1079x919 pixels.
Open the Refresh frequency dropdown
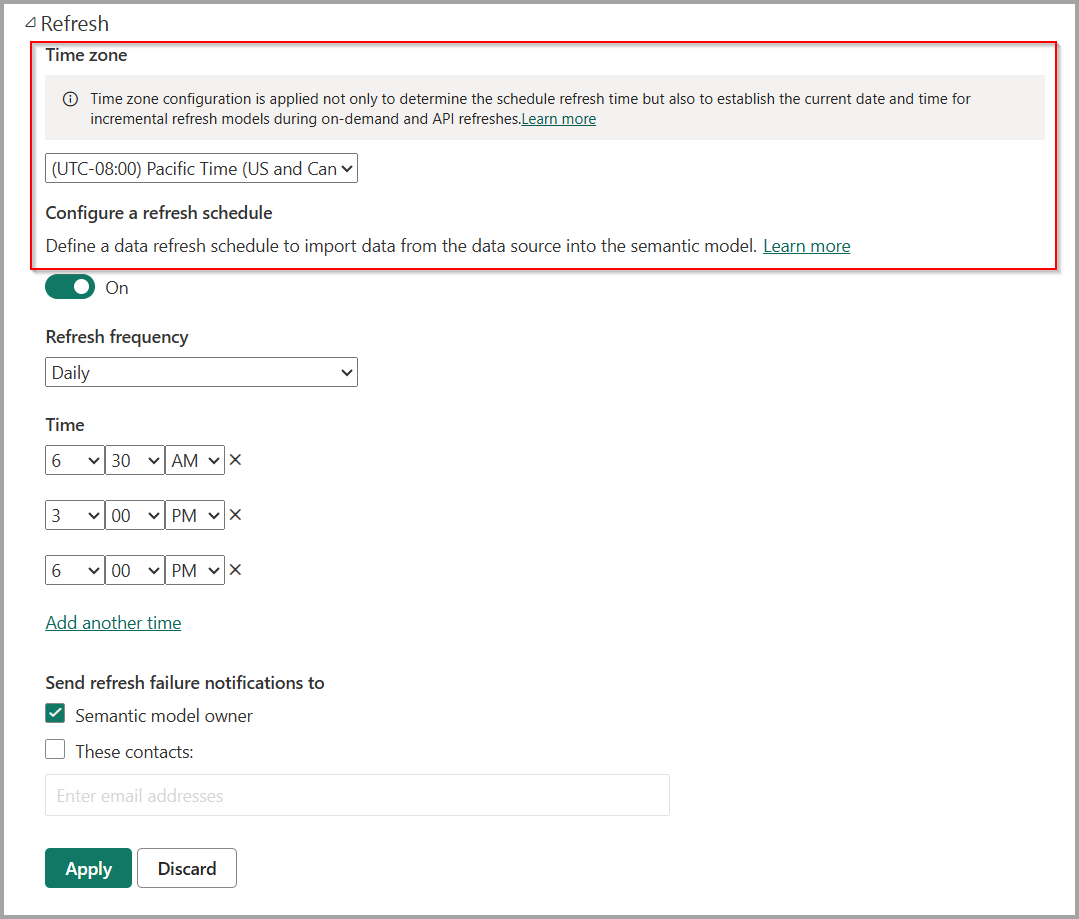(x=200, y=372)
